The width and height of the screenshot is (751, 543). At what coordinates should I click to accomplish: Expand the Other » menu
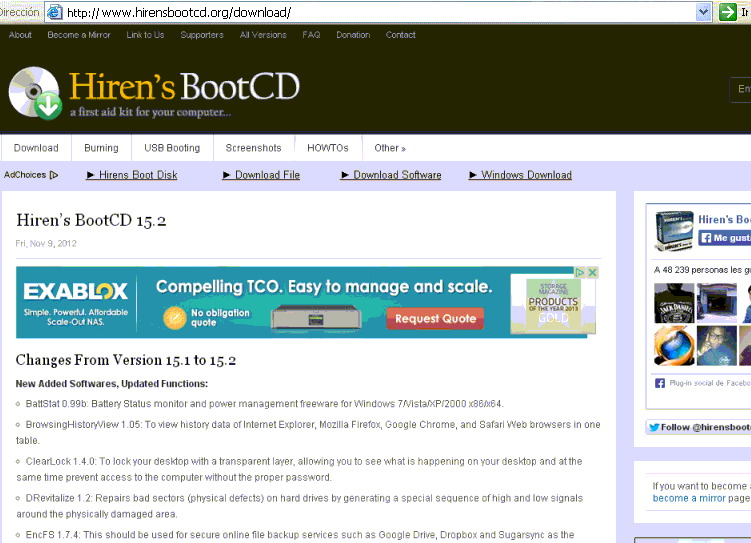(390, 148)
